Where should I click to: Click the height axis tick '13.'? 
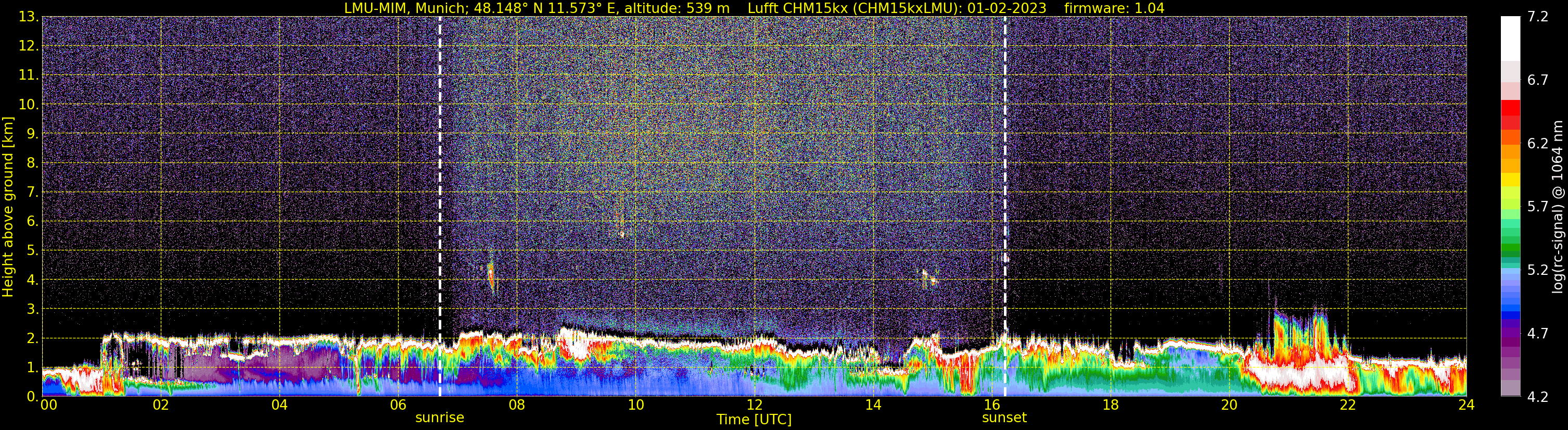29,17
